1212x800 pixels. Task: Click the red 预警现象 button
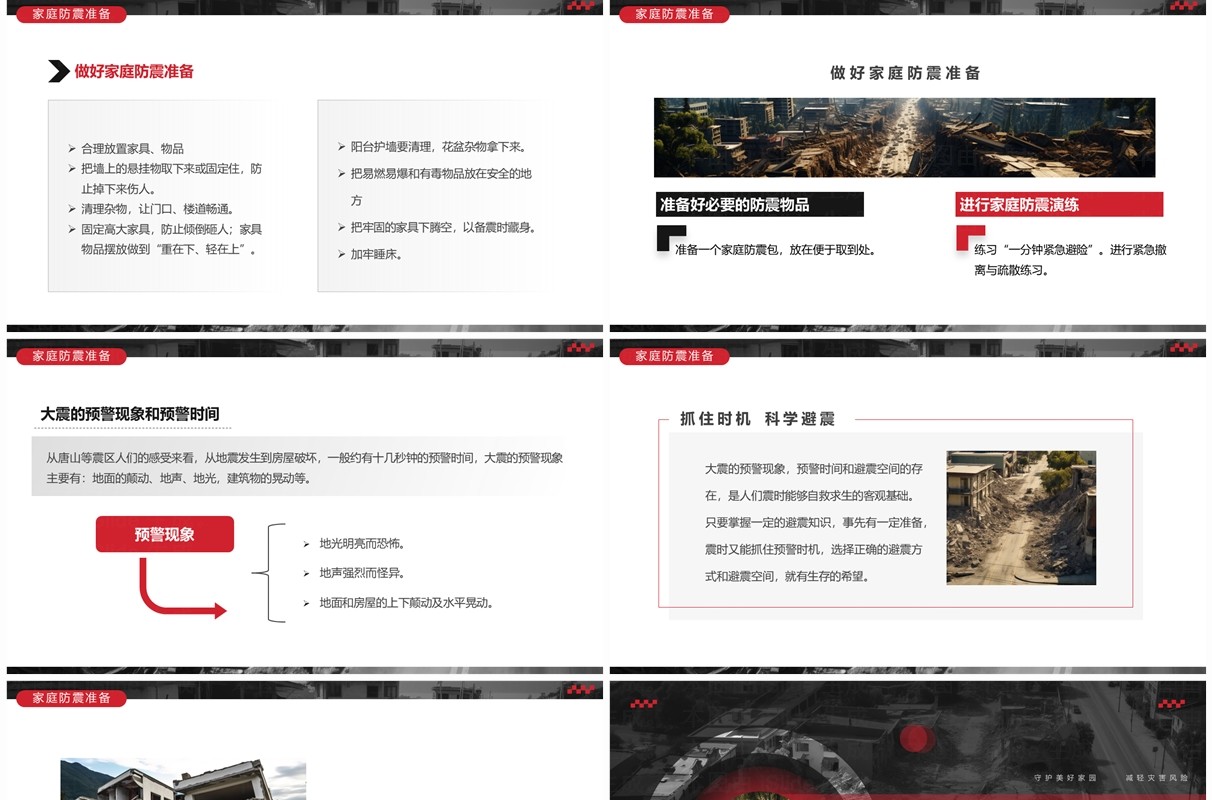pos(165,534)
